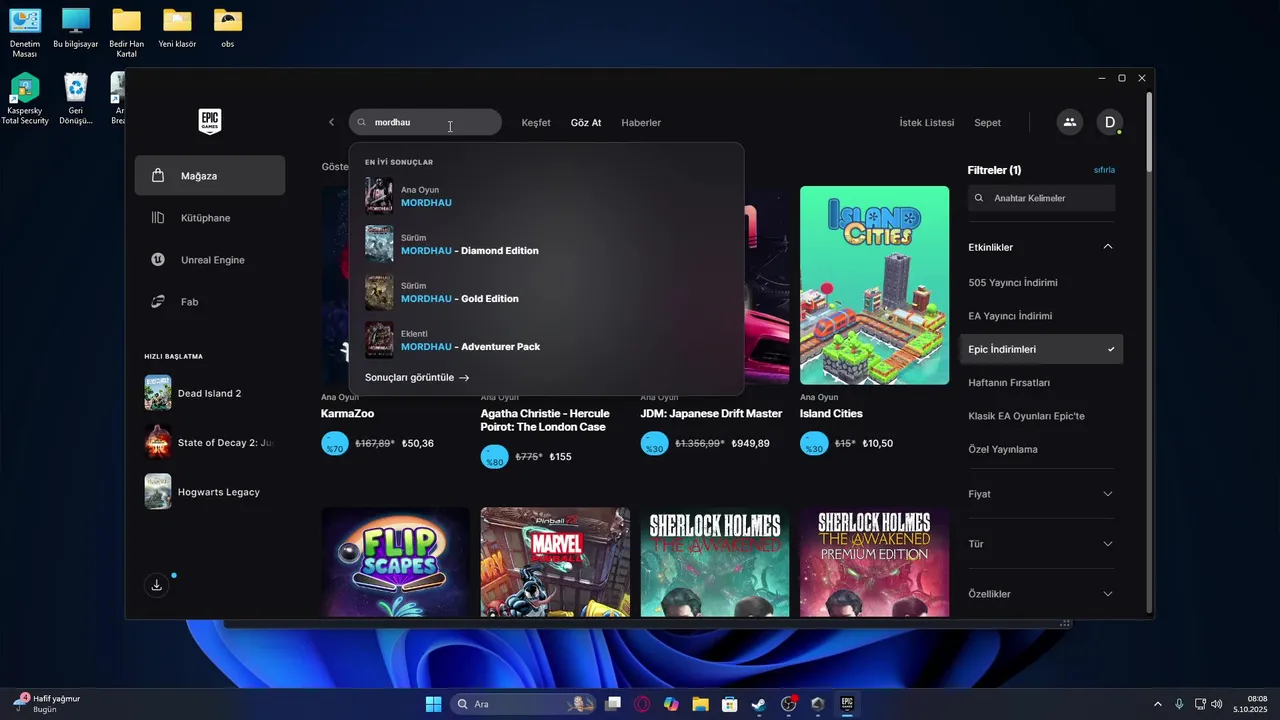Open Mağaza in the sidebar
Image resolution: width=1280 pixels, height=720 pixels.
tap(210, 176)
